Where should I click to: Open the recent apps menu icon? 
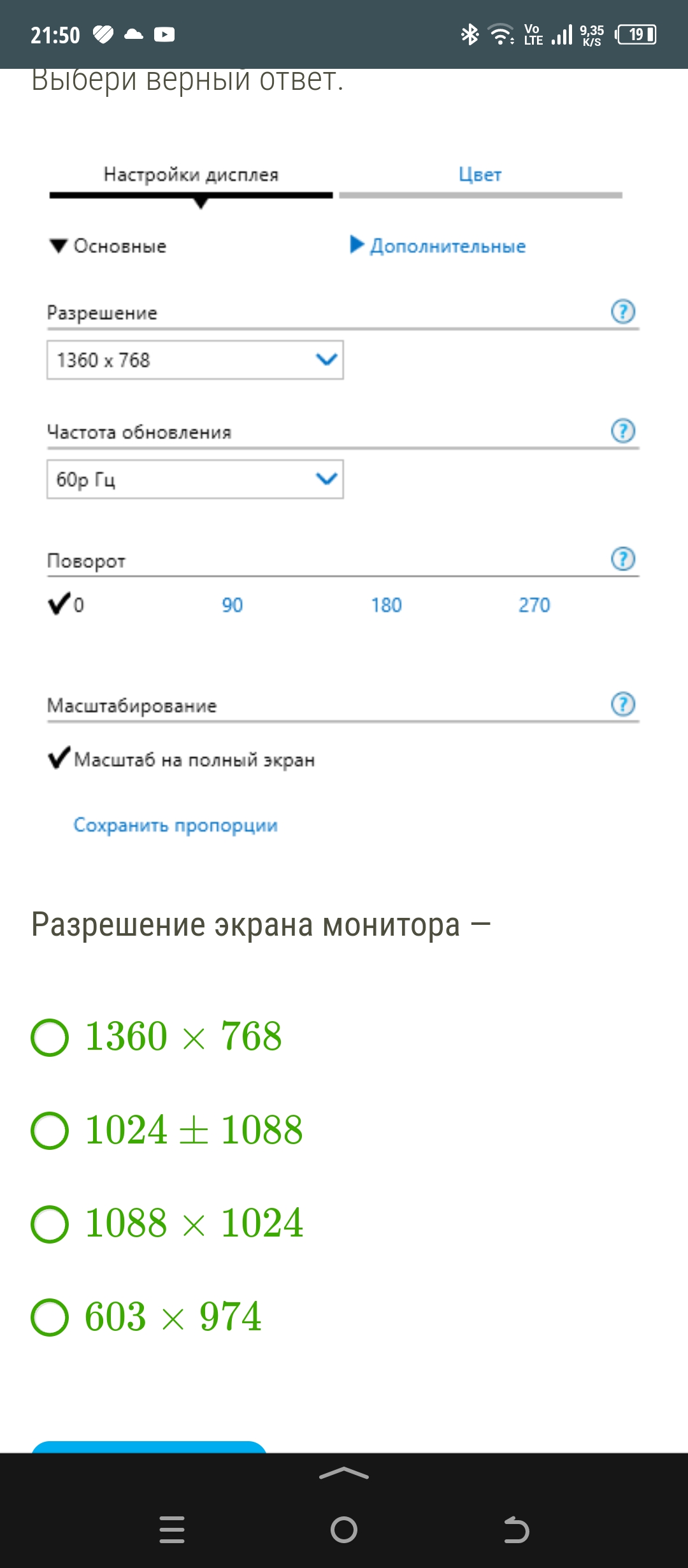(x=172, y=1529)
